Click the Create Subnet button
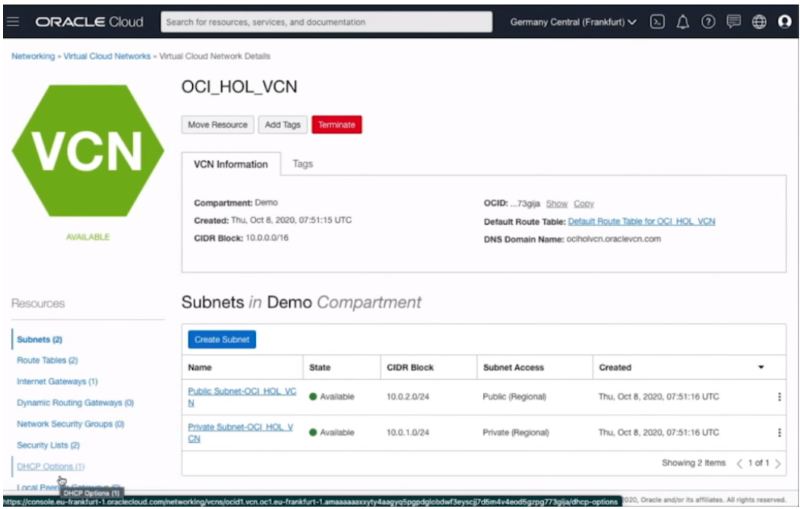The image size is (800, 509). point(221,339)
